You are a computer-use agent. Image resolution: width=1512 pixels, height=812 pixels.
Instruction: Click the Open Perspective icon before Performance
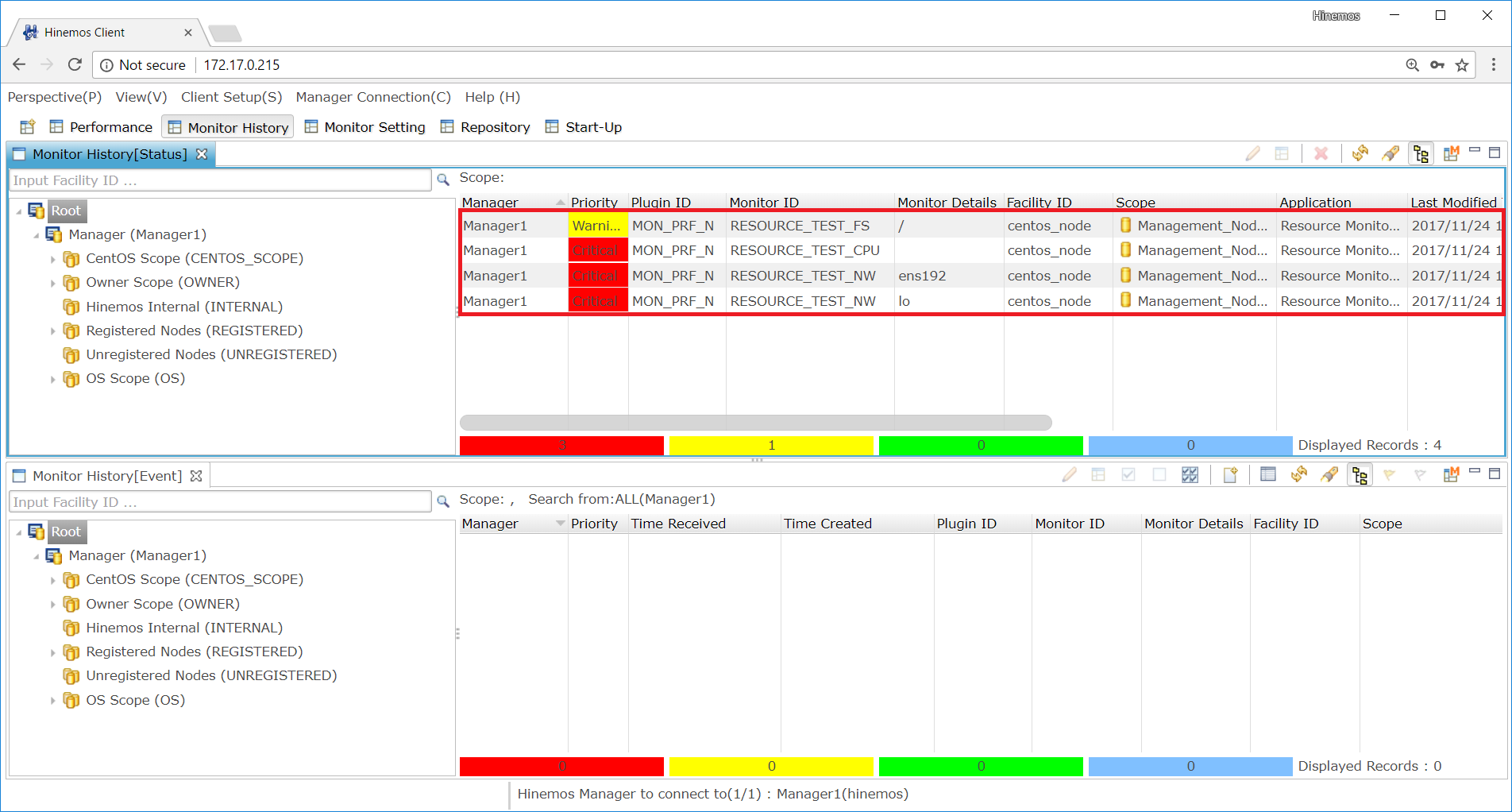click(x=28, y=127)
